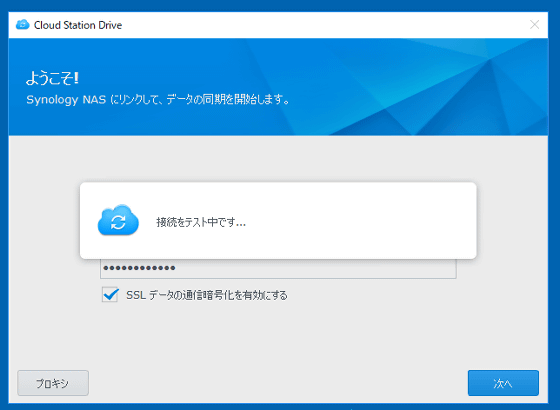Click the SSL データの通信暗号化を有効にする label text

(206, 295)
